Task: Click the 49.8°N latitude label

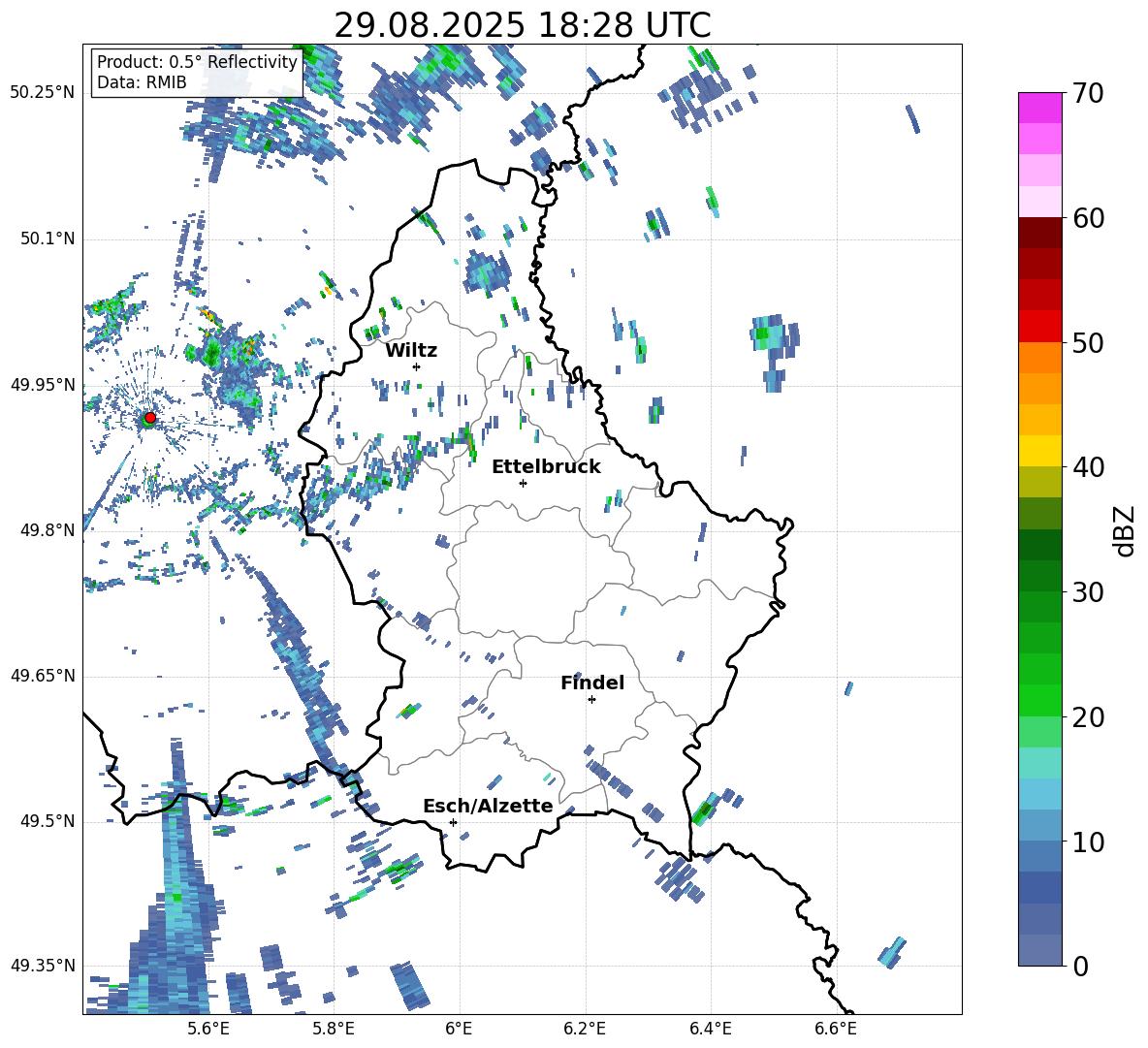Action: (48, 530)
